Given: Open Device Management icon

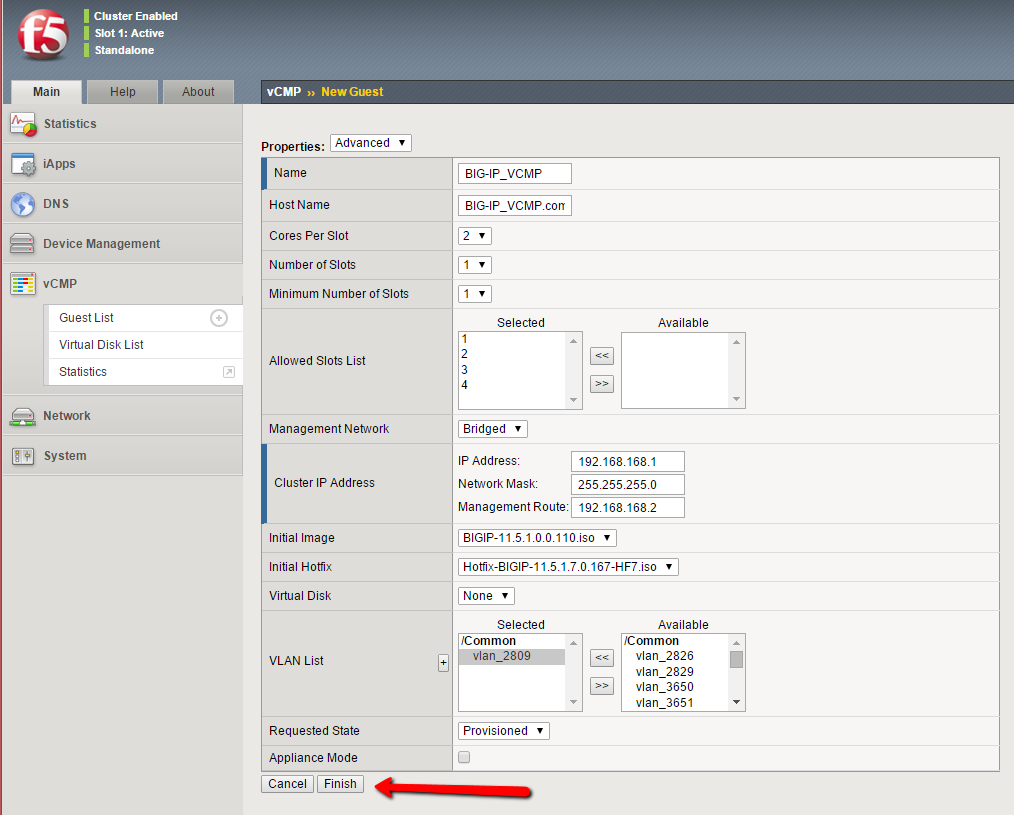Looking at the screenshot, I should (x=23, y=244).
